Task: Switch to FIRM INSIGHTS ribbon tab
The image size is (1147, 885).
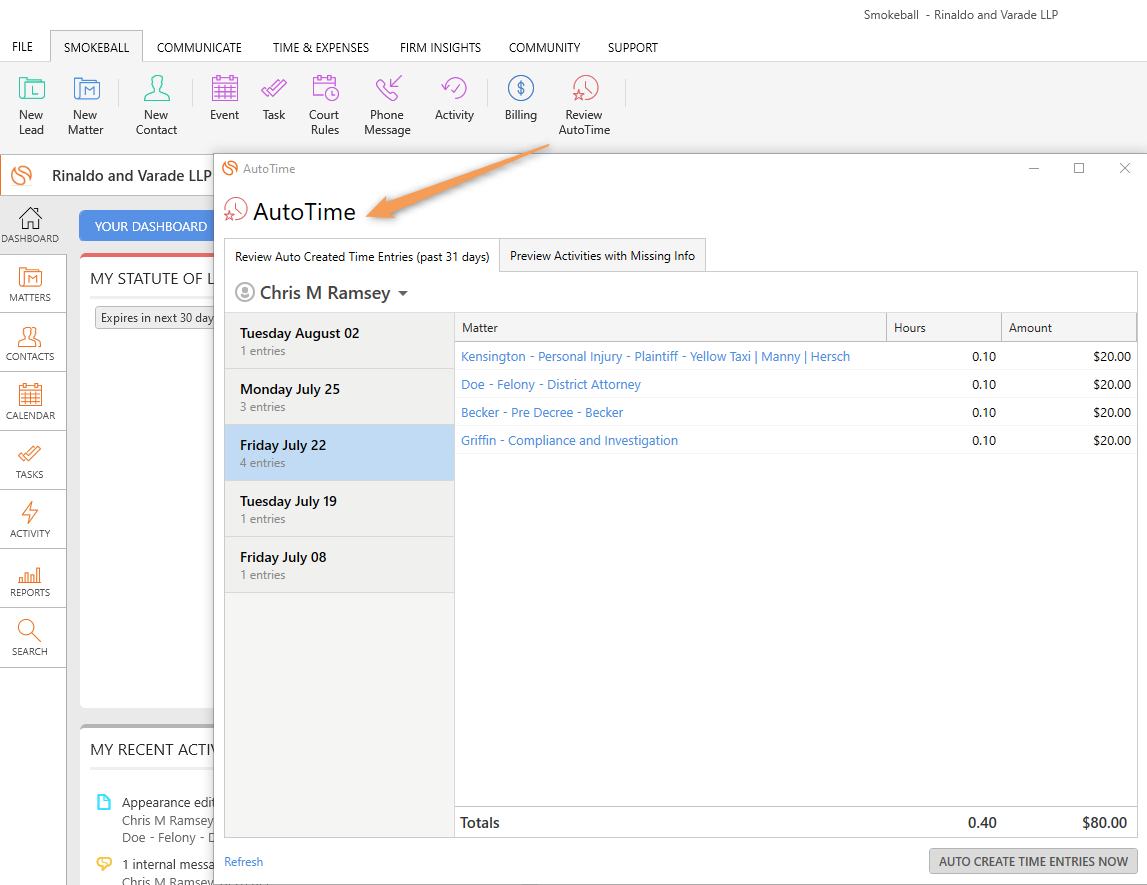Action: [x=440, y=47]
